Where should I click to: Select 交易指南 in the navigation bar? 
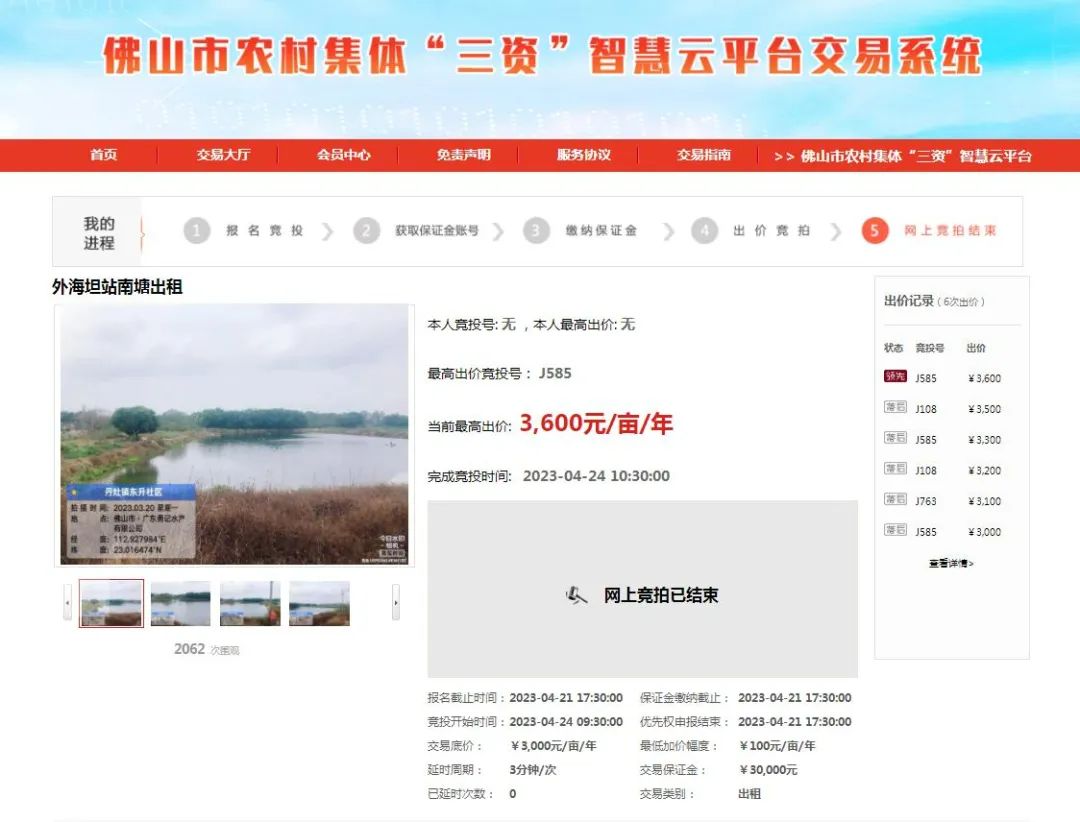(703, 155)
